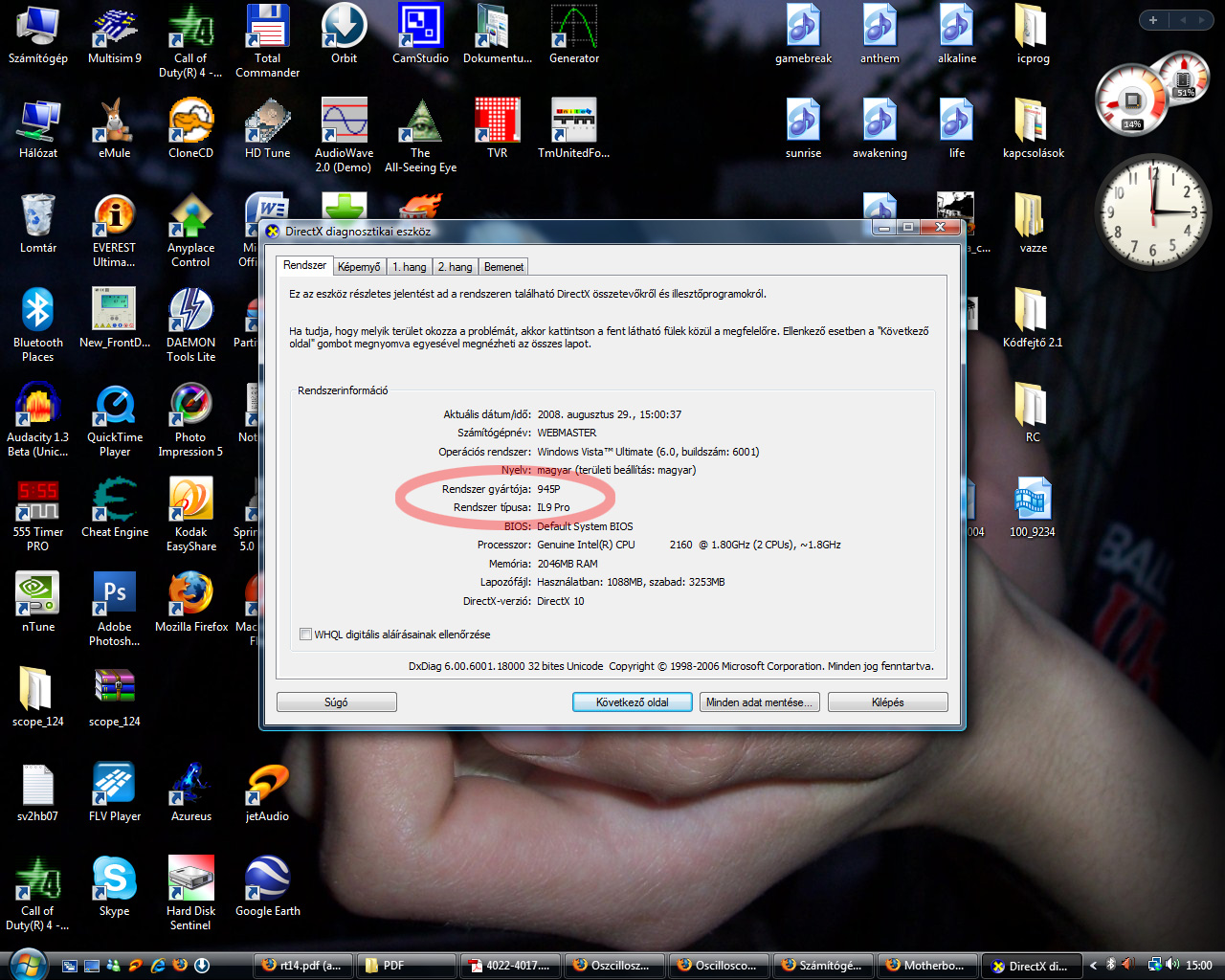Launch the Adobe Photoshop shortcut
Image resolution: width=1225 pixels, height=980 pixels.
[x=115, y=610]
